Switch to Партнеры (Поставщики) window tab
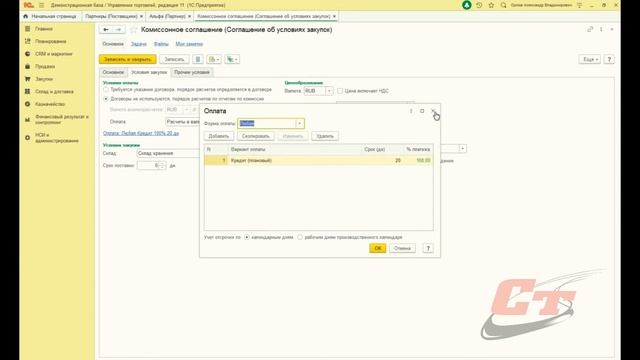The width and height of the screenshot is (640, 360). [111, 16]
